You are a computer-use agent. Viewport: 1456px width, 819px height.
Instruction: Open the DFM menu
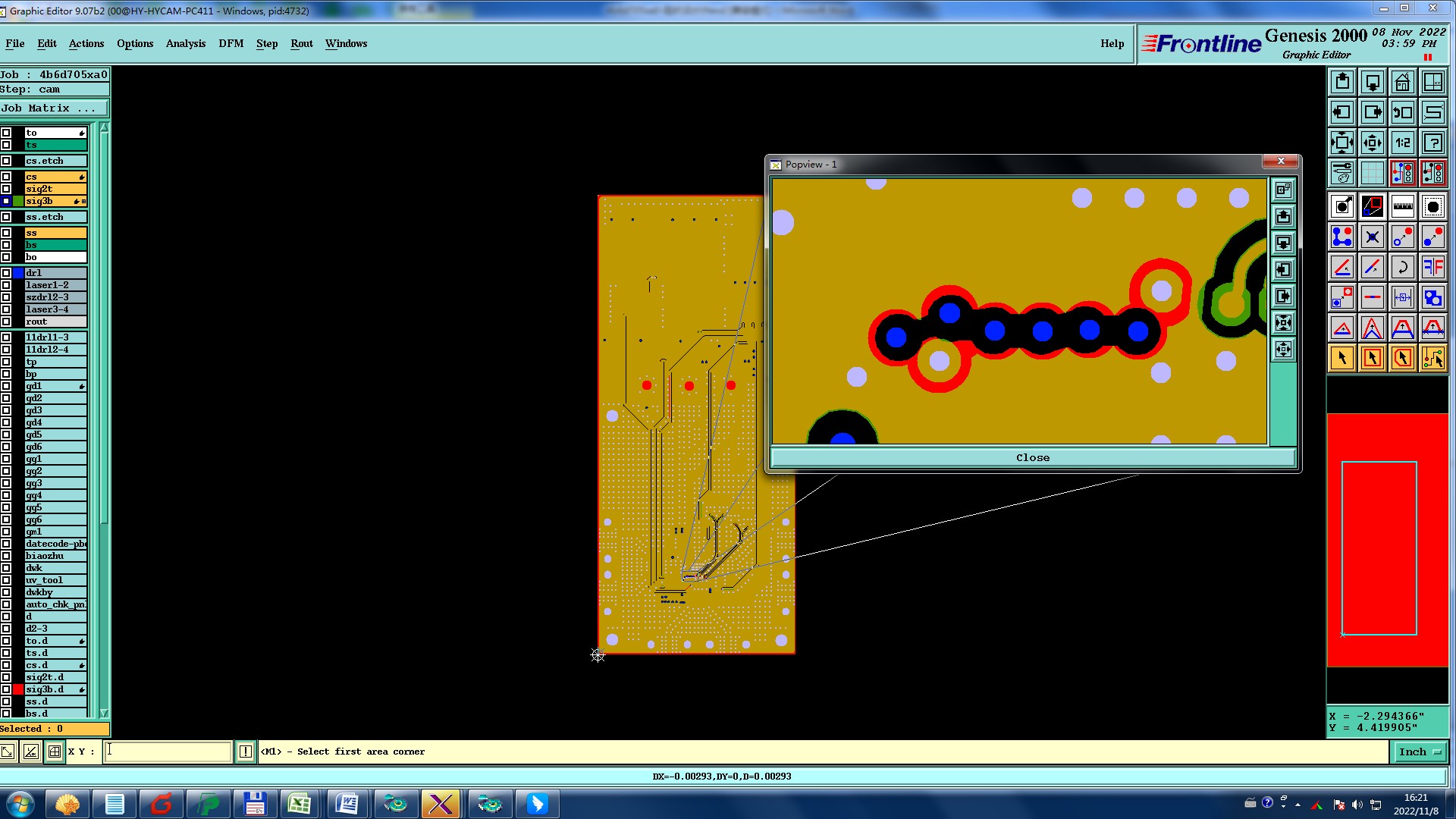coord(231,43)
